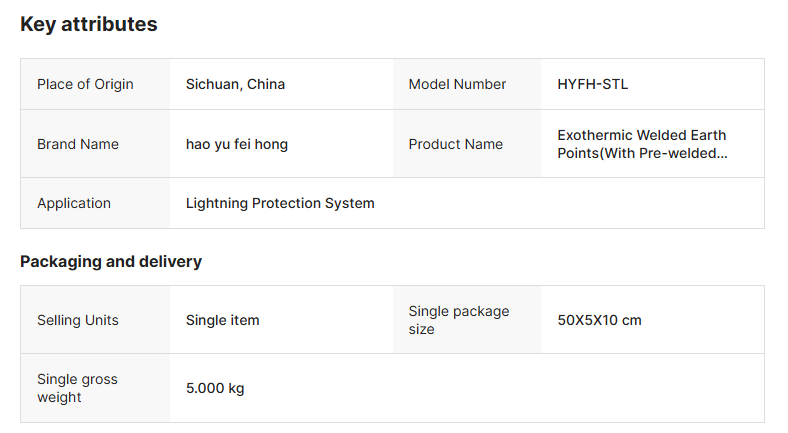
Task: Select the Single gross weight label
Action: (x=77, y=388)
